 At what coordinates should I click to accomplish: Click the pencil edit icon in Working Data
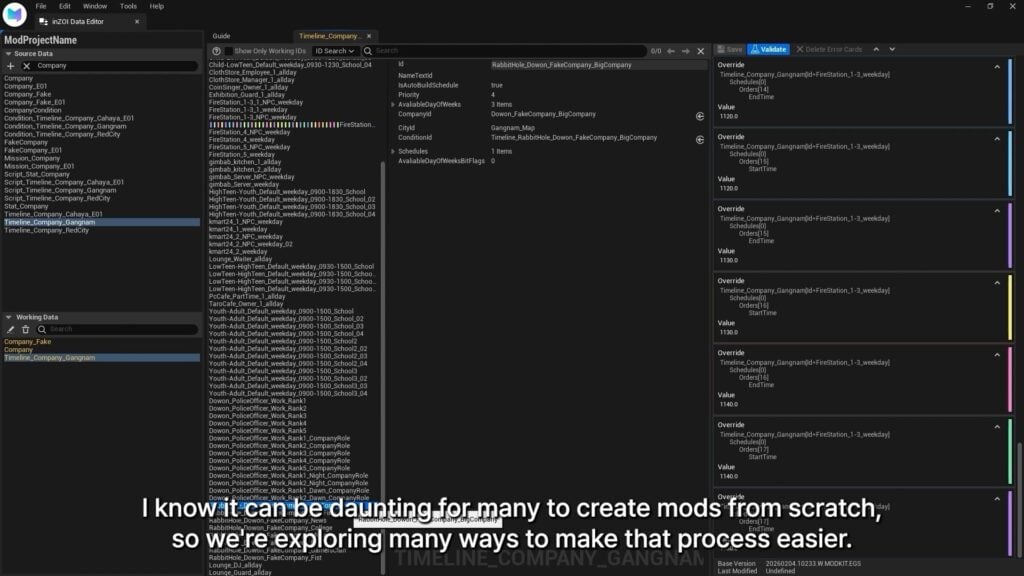click(11, 329)
